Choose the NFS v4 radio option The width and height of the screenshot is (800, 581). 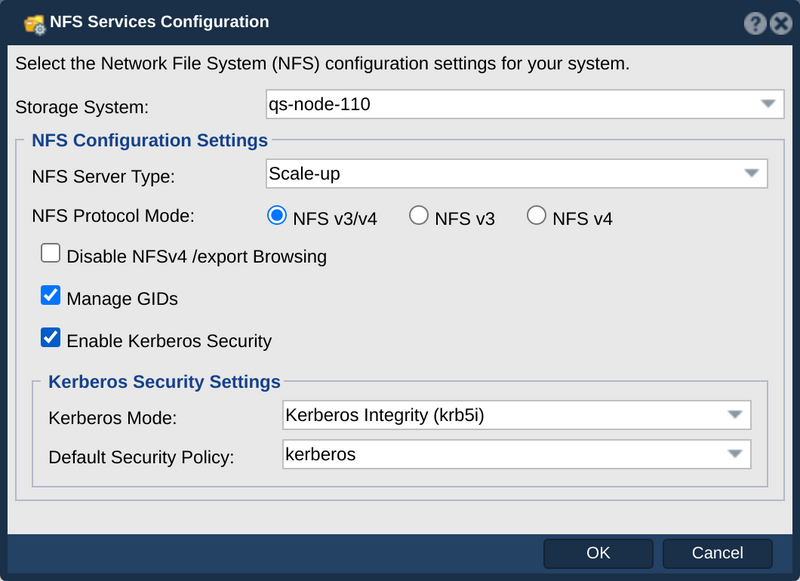click(536, 215)
